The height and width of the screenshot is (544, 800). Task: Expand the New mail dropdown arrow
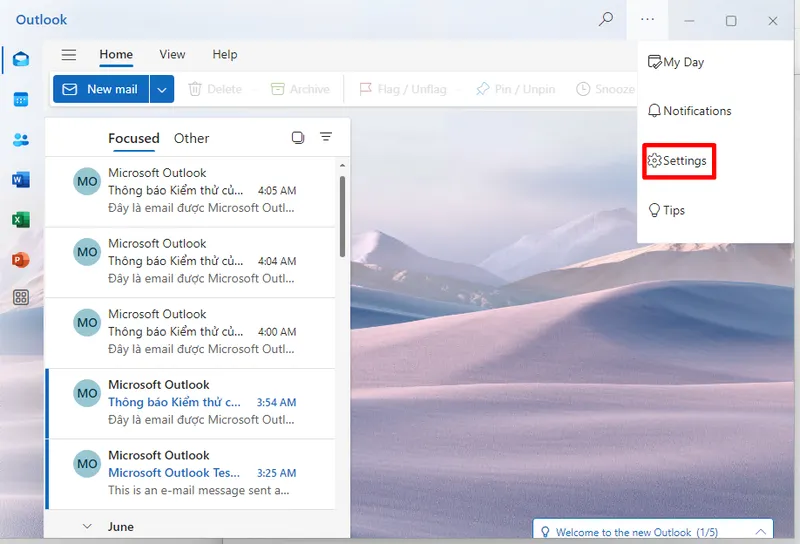[x=162, y=89]
